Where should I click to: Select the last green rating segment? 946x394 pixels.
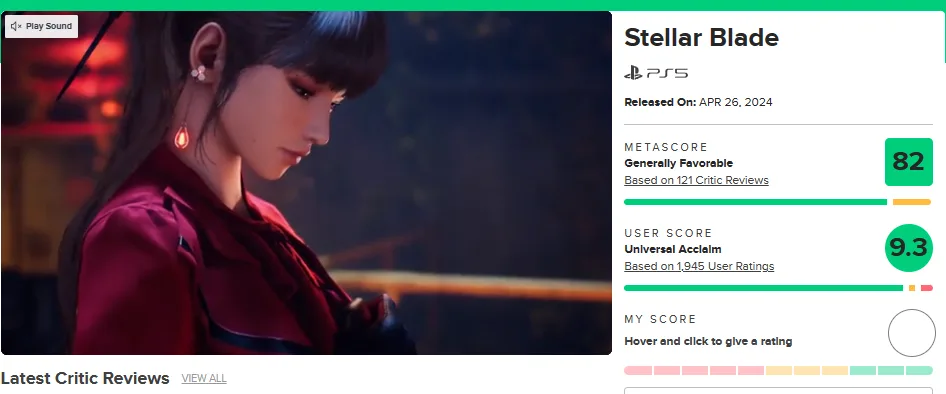(919, 370)
